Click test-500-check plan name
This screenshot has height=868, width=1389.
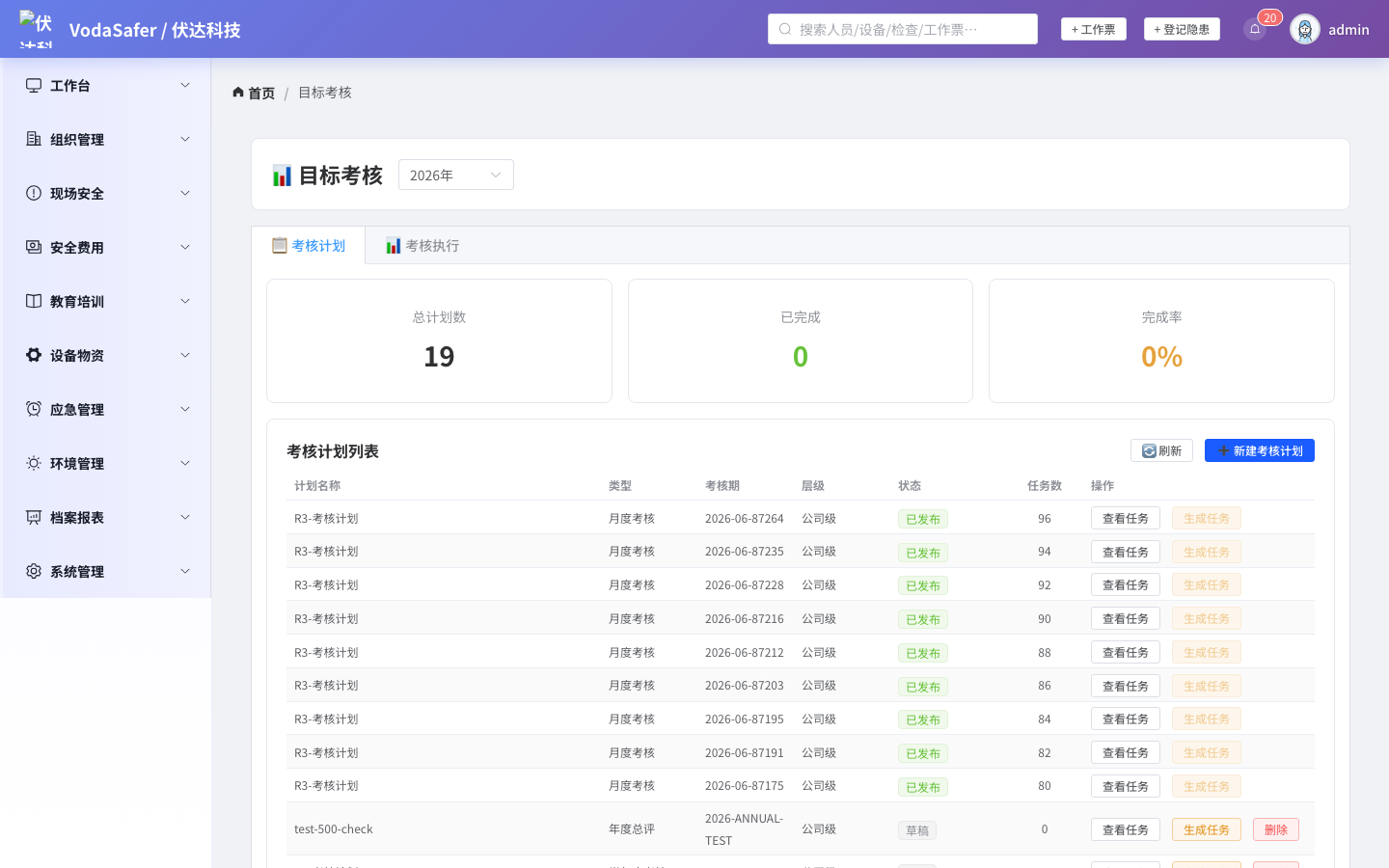coord(334,829)
